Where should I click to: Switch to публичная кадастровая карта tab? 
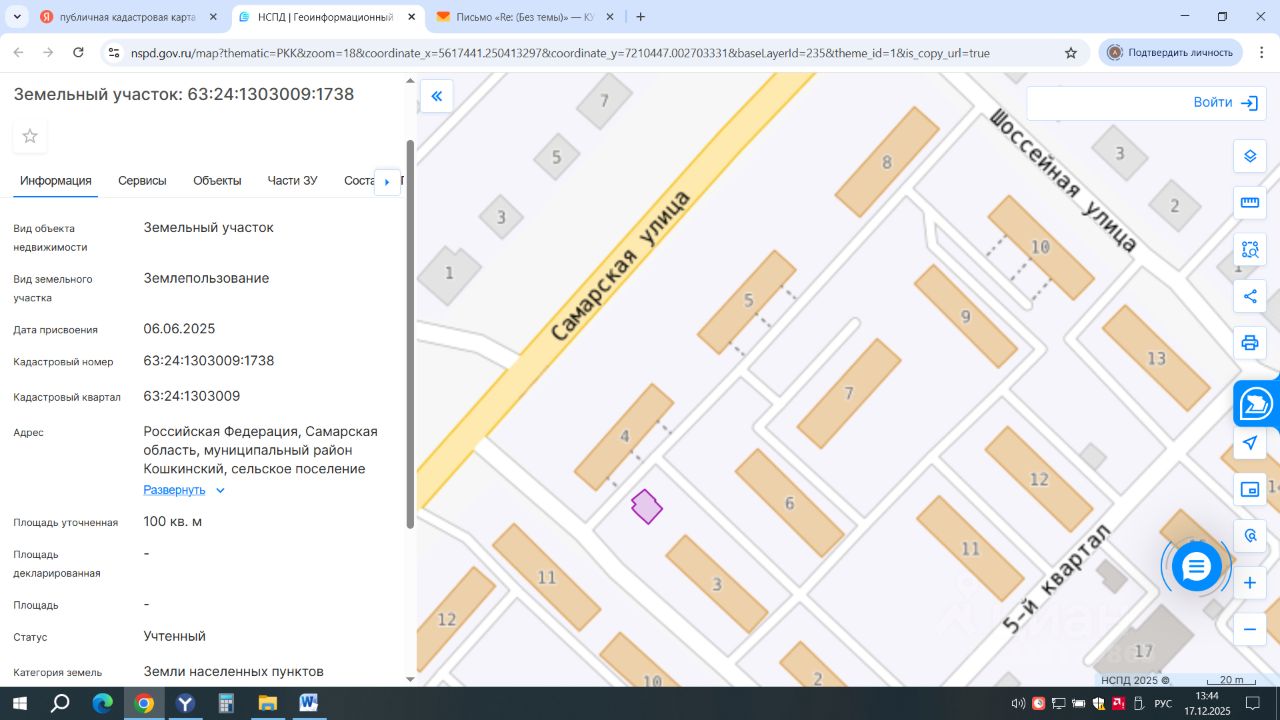click(130, 17)
